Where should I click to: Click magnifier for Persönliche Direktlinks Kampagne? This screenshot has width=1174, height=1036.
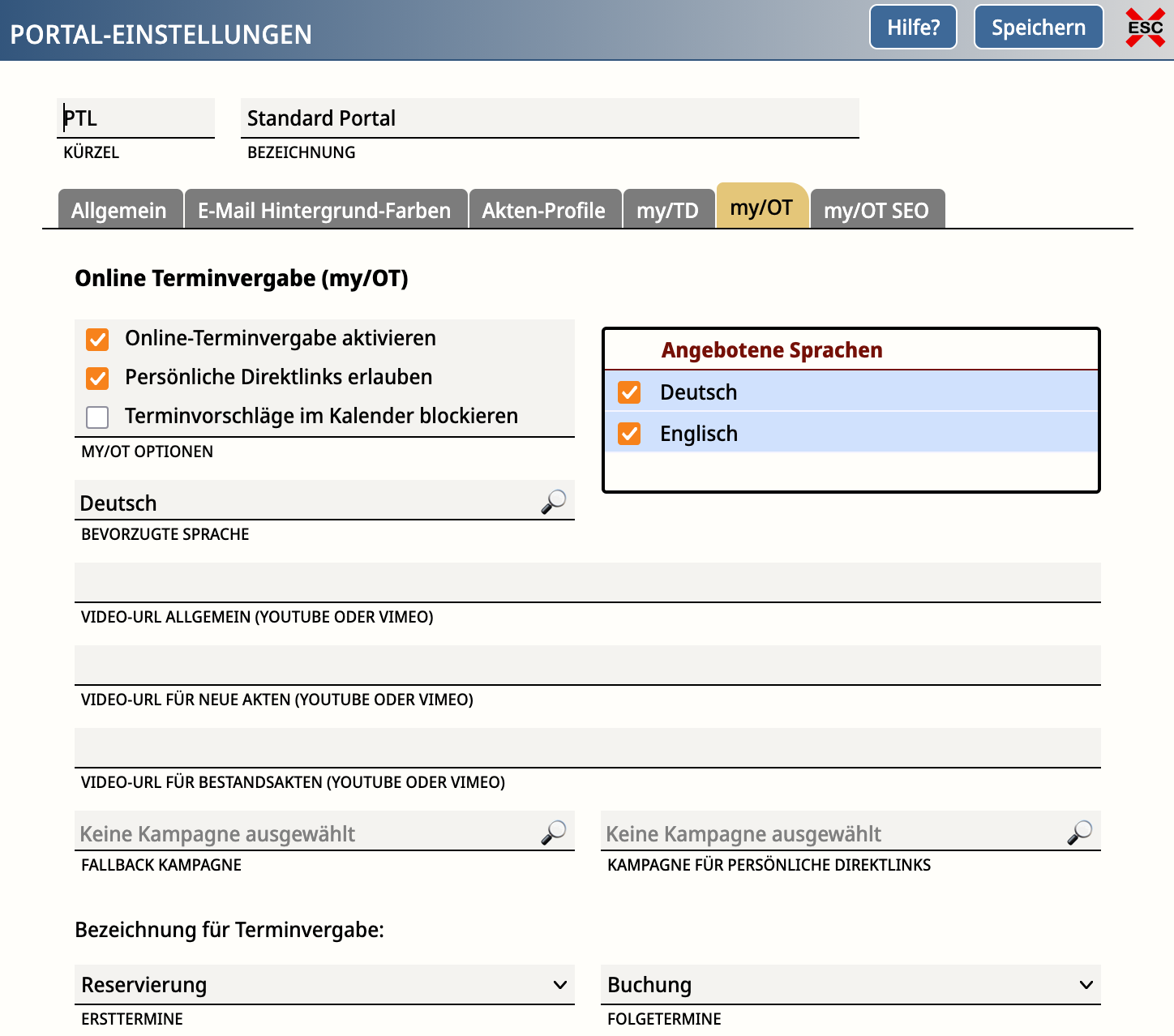(x=1080, y=833)
